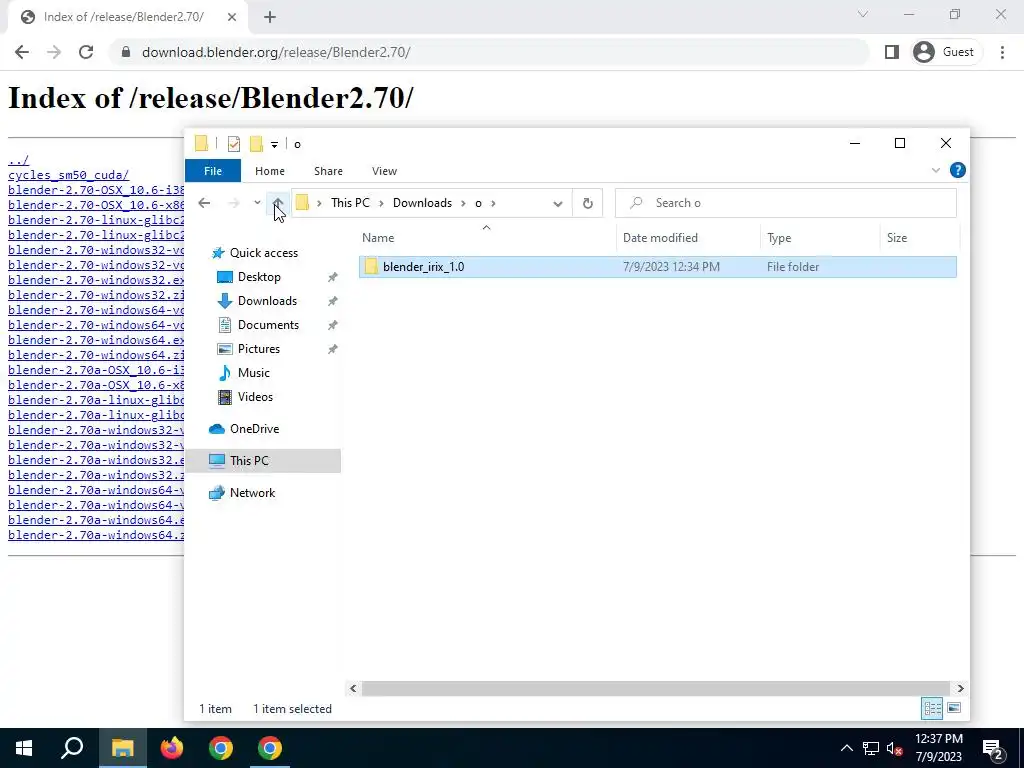Expand the chevron after This PC breadcrumb
This screenshot has width=1024, height=768.
point(381,203)
